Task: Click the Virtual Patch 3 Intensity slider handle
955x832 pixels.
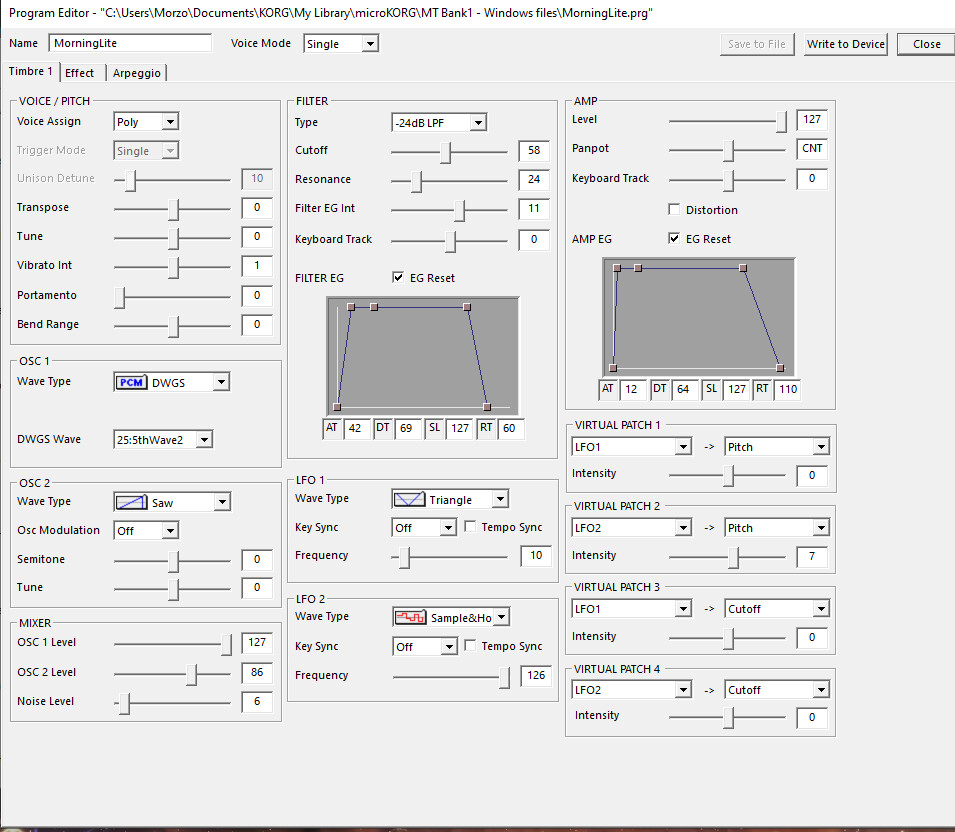Action: click(x=728, y=638)
